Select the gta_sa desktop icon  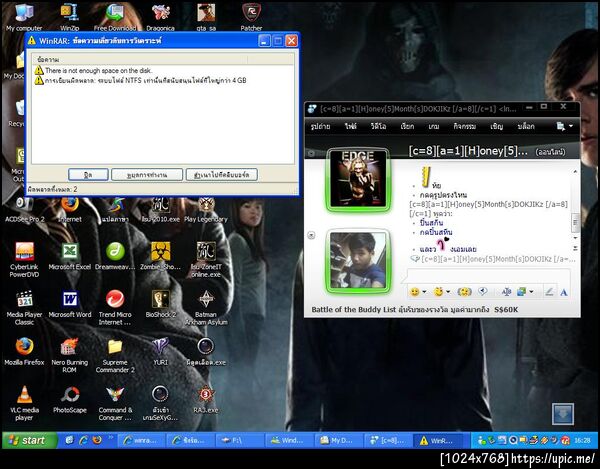206,16
